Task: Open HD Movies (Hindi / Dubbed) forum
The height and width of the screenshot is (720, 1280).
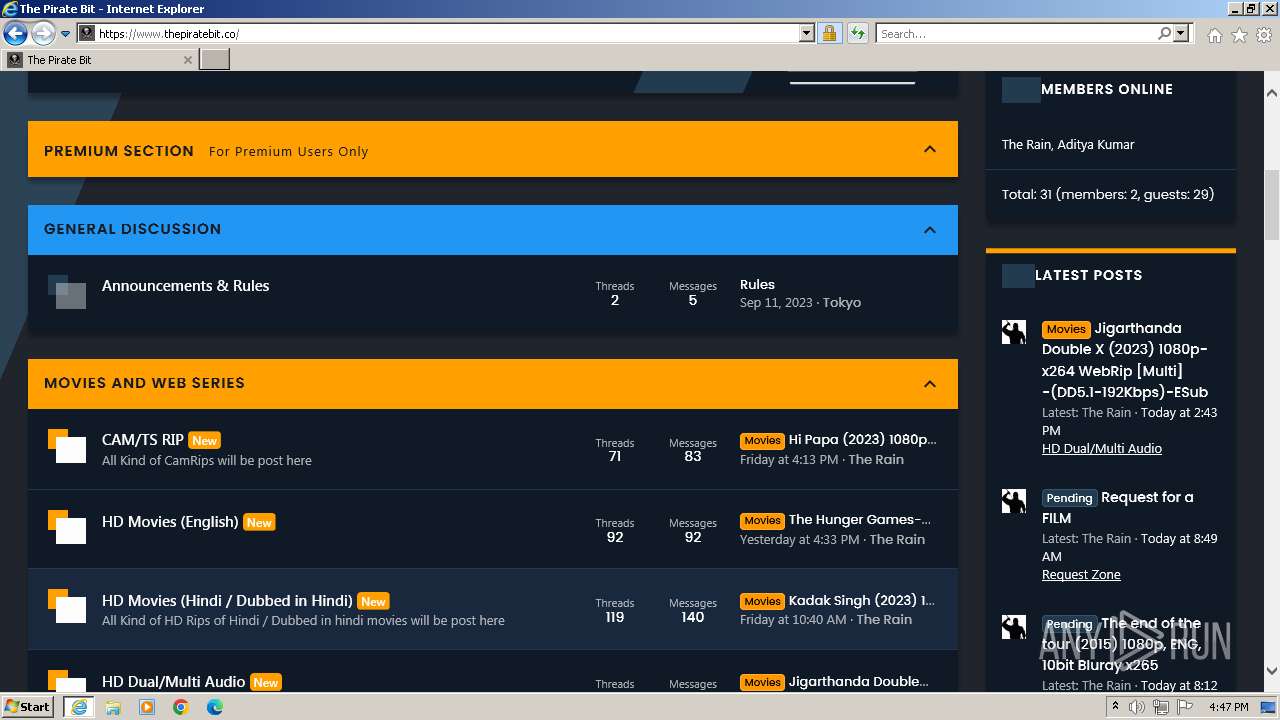Action: click(227, 601)
